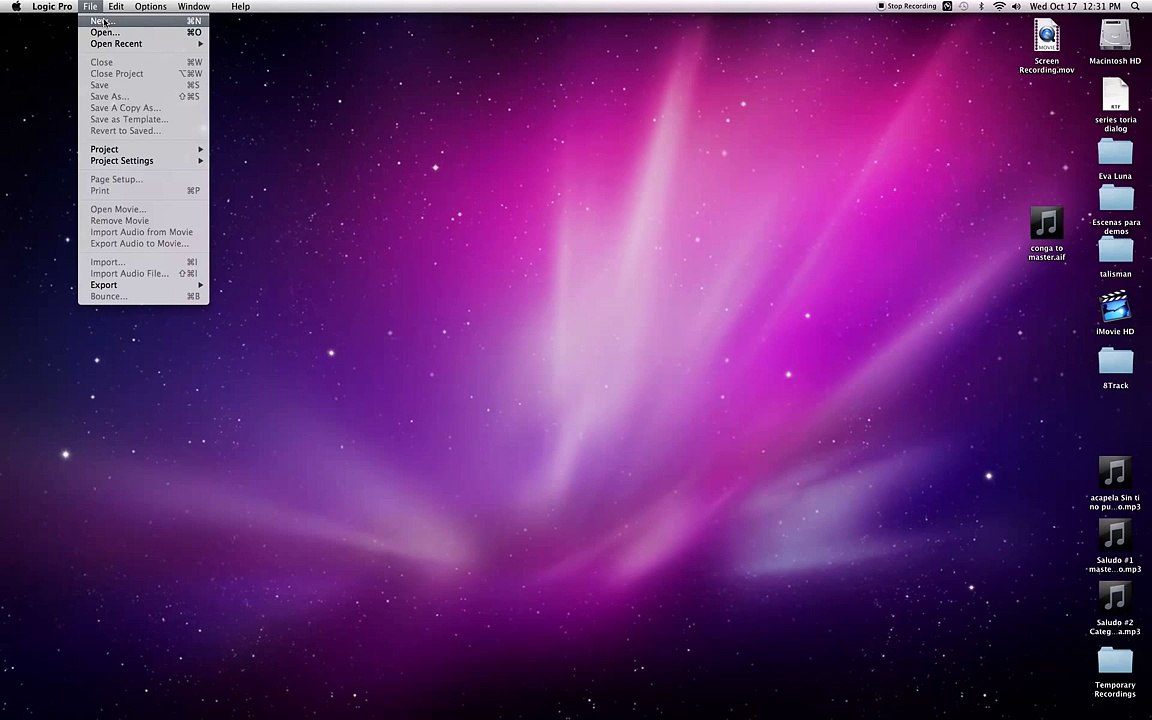
Task: Open the Wi-Fi status menu
Action: click(x=999, y=7)
